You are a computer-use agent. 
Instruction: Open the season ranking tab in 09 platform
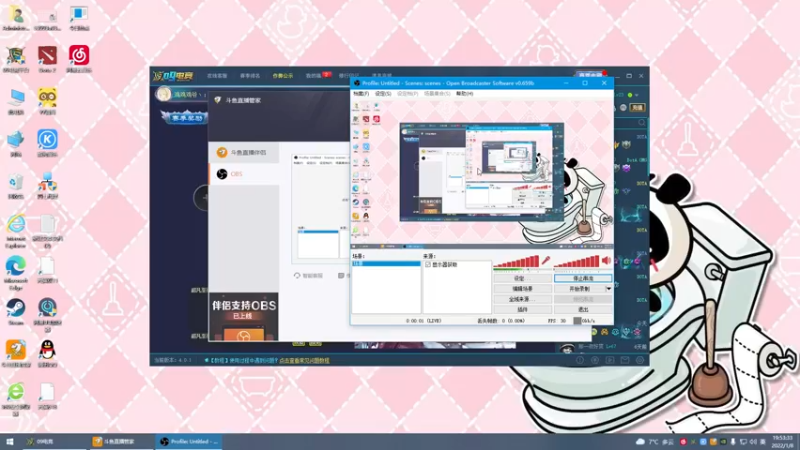pyautogui.click(x=250, y=76)
